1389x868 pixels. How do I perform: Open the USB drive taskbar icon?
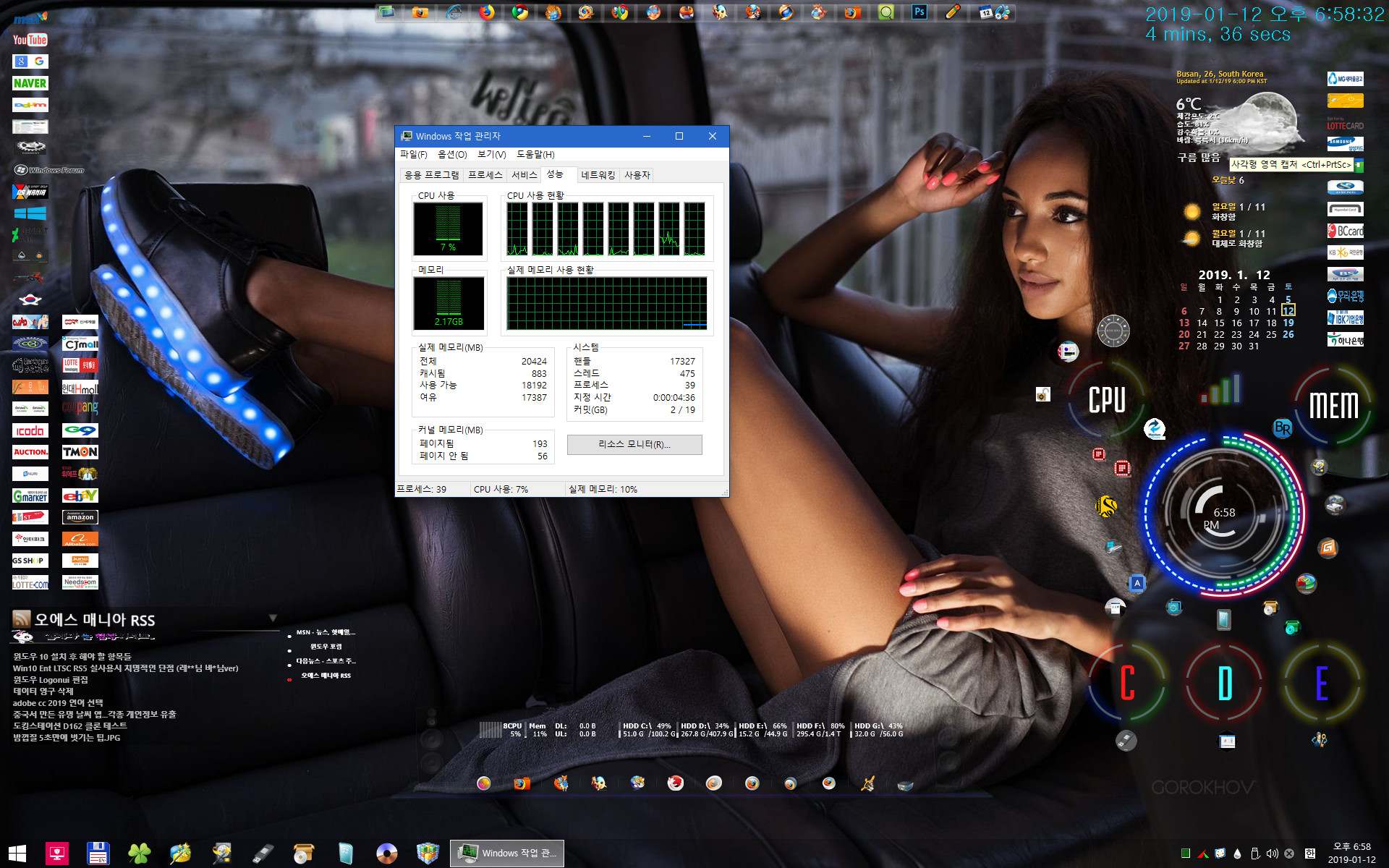pyautogui.click(x=263, y=854)
